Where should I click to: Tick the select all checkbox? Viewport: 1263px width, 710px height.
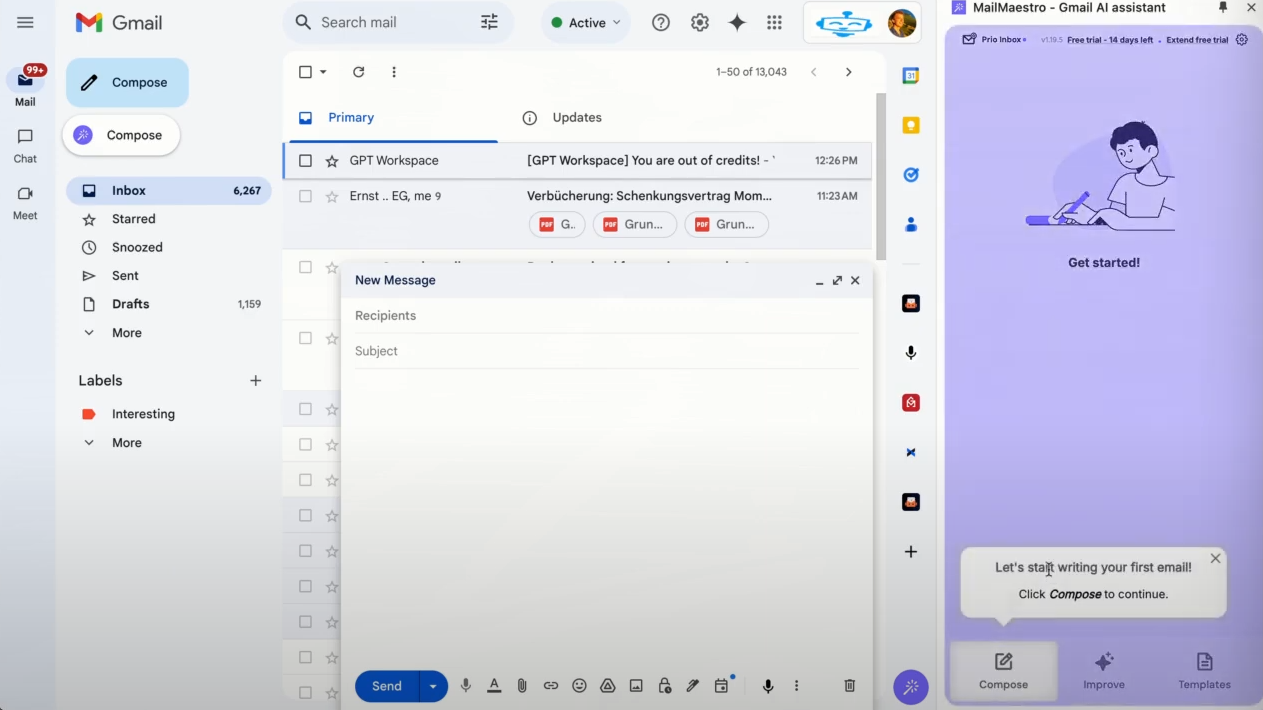point(306,72)
